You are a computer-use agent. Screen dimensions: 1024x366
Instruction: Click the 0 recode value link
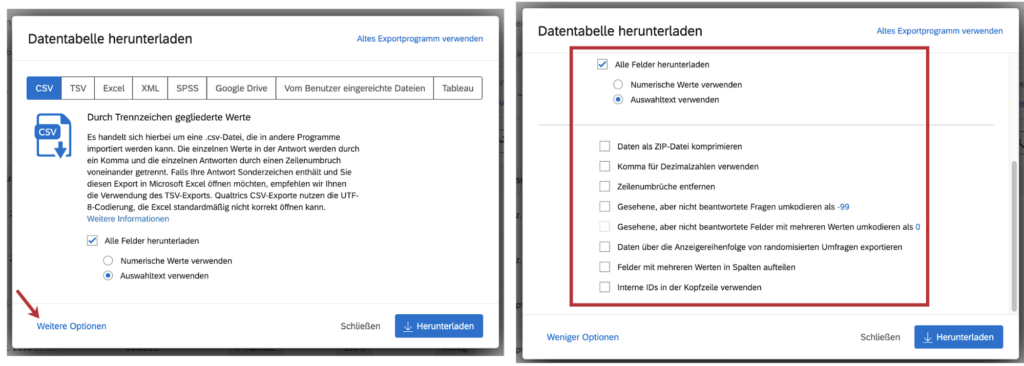918,227
